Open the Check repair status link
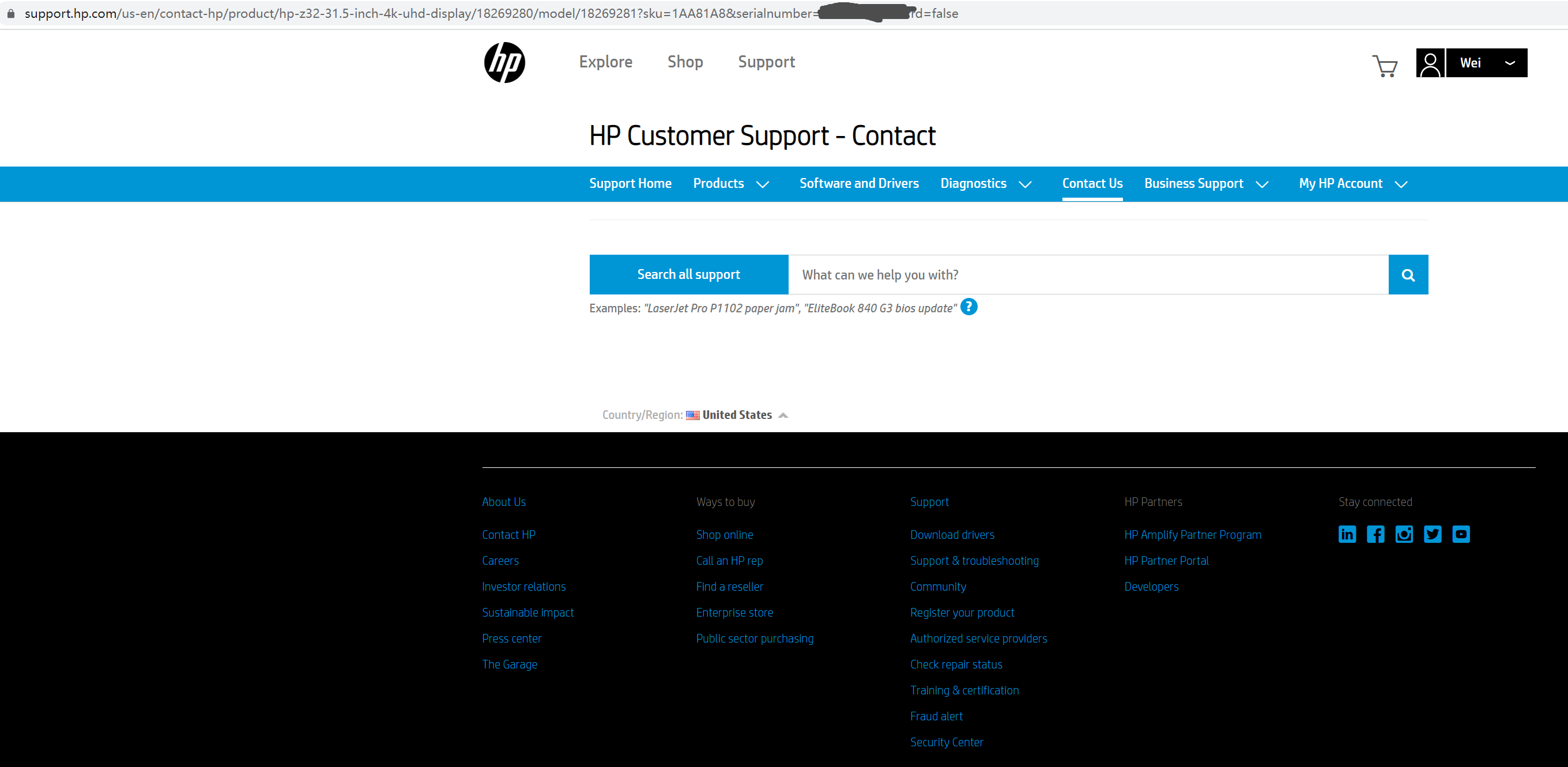Screen dimensions: 1568x767 (956, 664)
